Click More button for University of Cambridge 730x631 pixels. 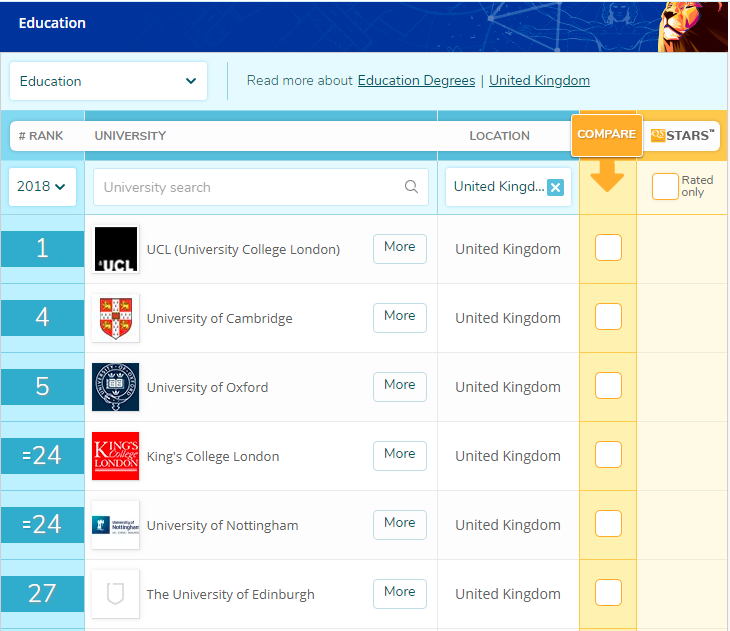click(x=399, y=317)
